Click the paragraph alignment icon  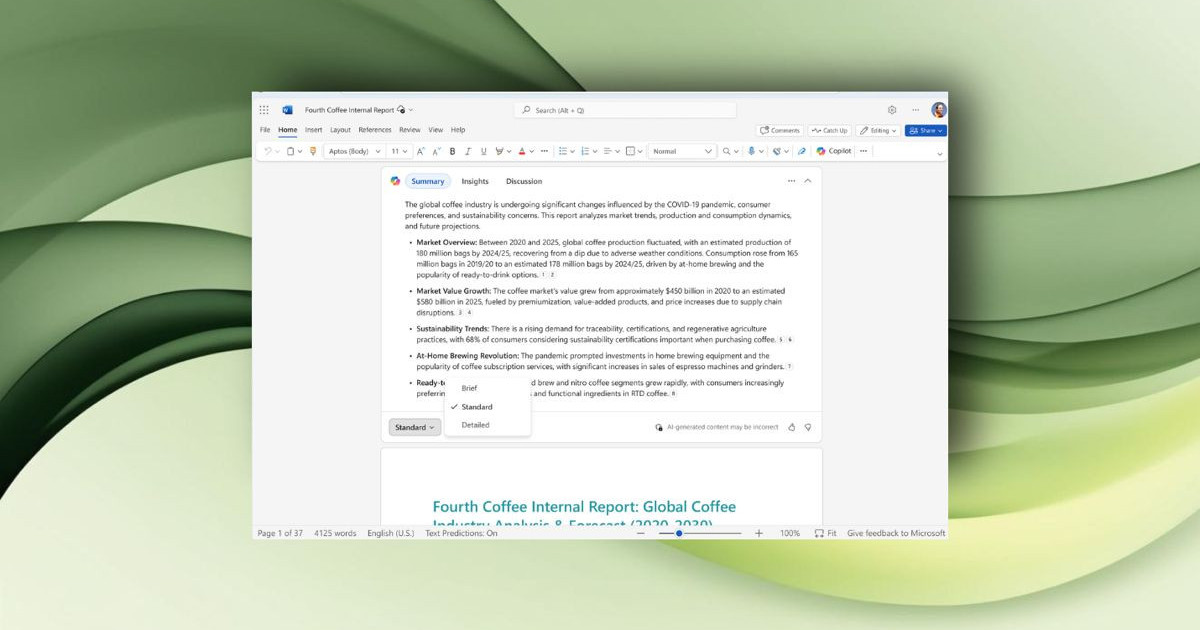(609, 151)
